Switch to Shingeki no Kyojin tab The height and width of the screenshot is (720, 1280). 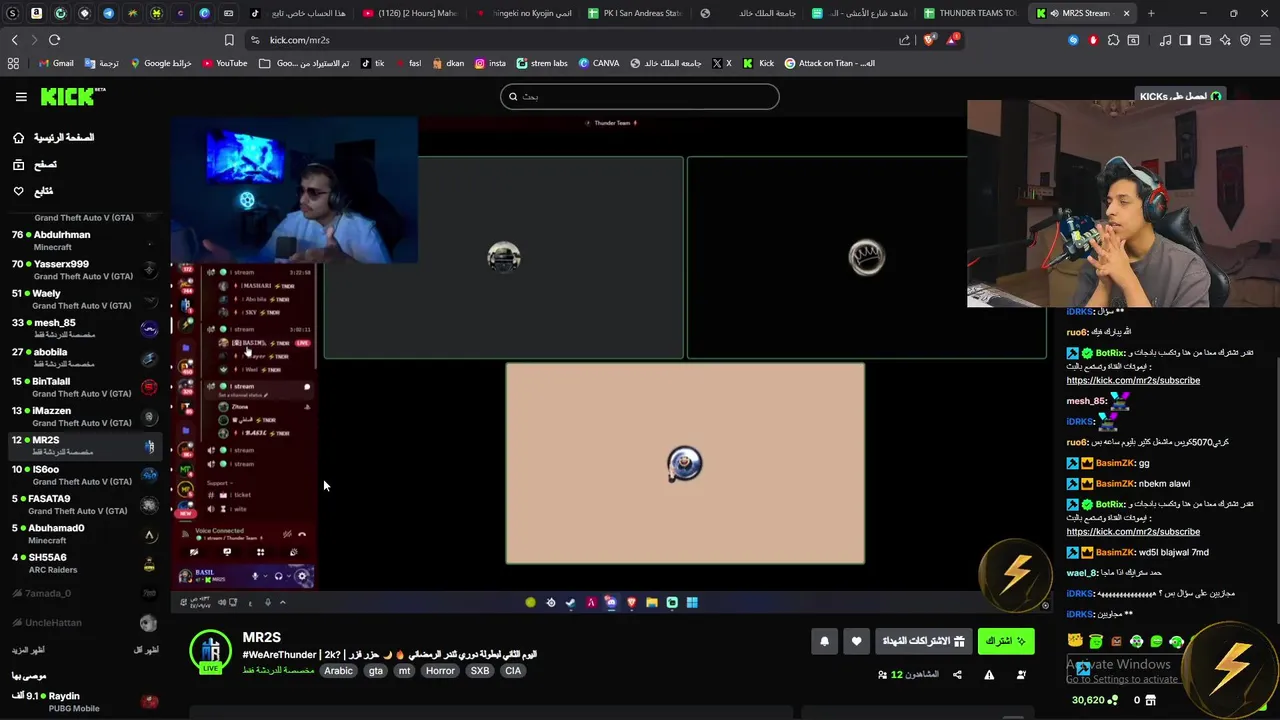tap(522, 13)
